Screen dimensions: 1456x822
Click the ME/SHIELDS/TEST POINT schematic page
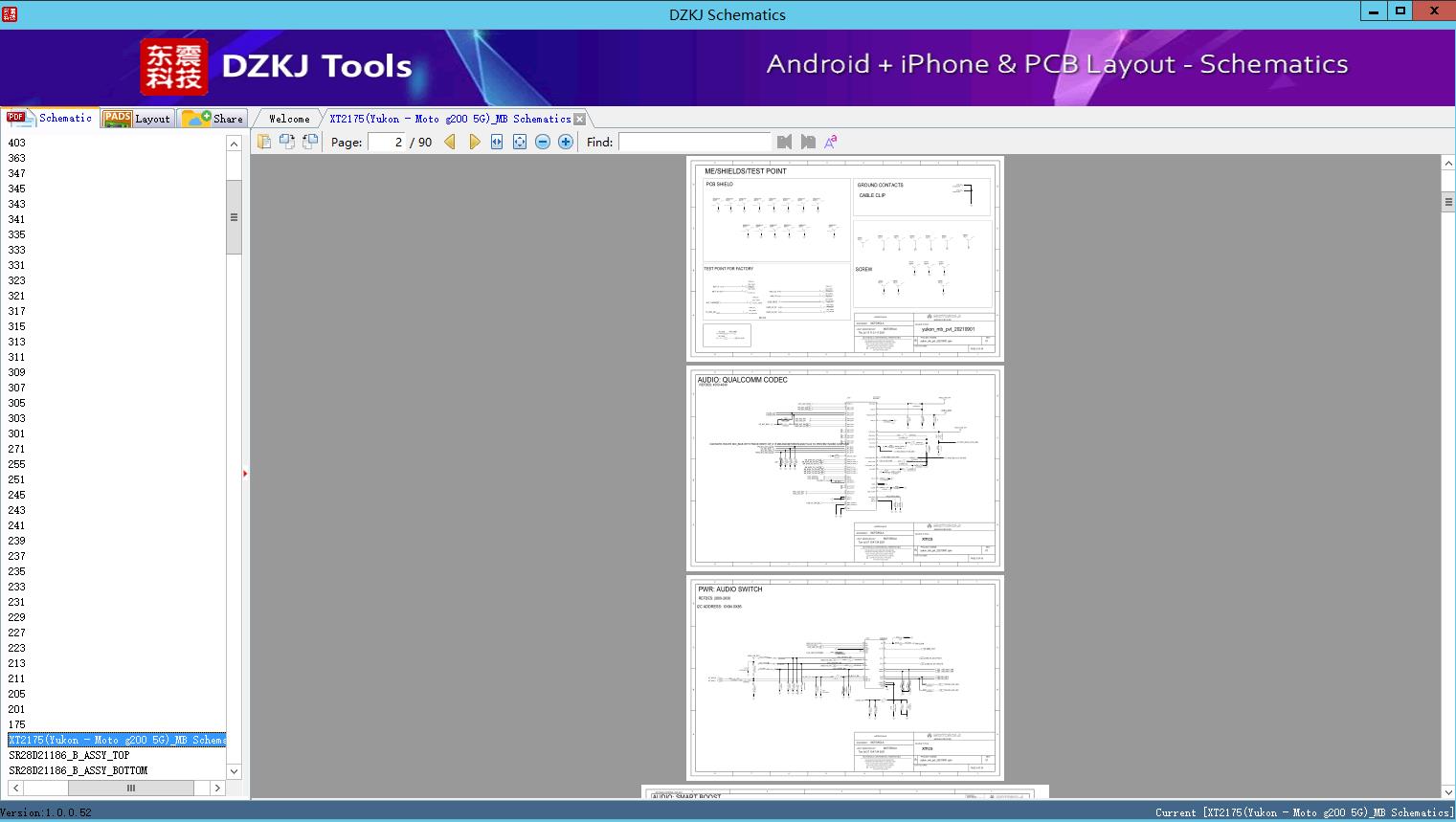(845, 258)
